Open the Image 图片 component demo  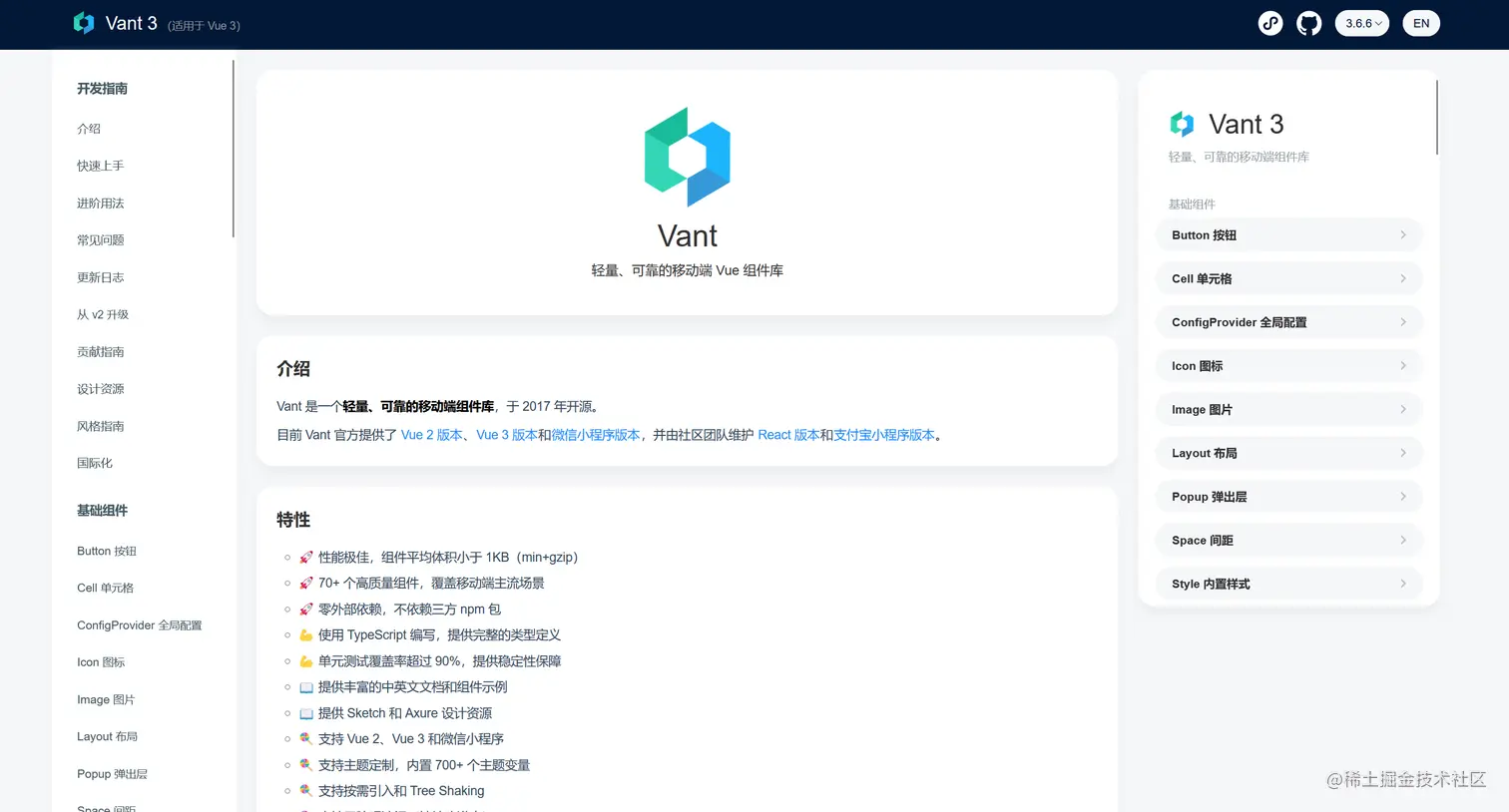[1288, 409]
